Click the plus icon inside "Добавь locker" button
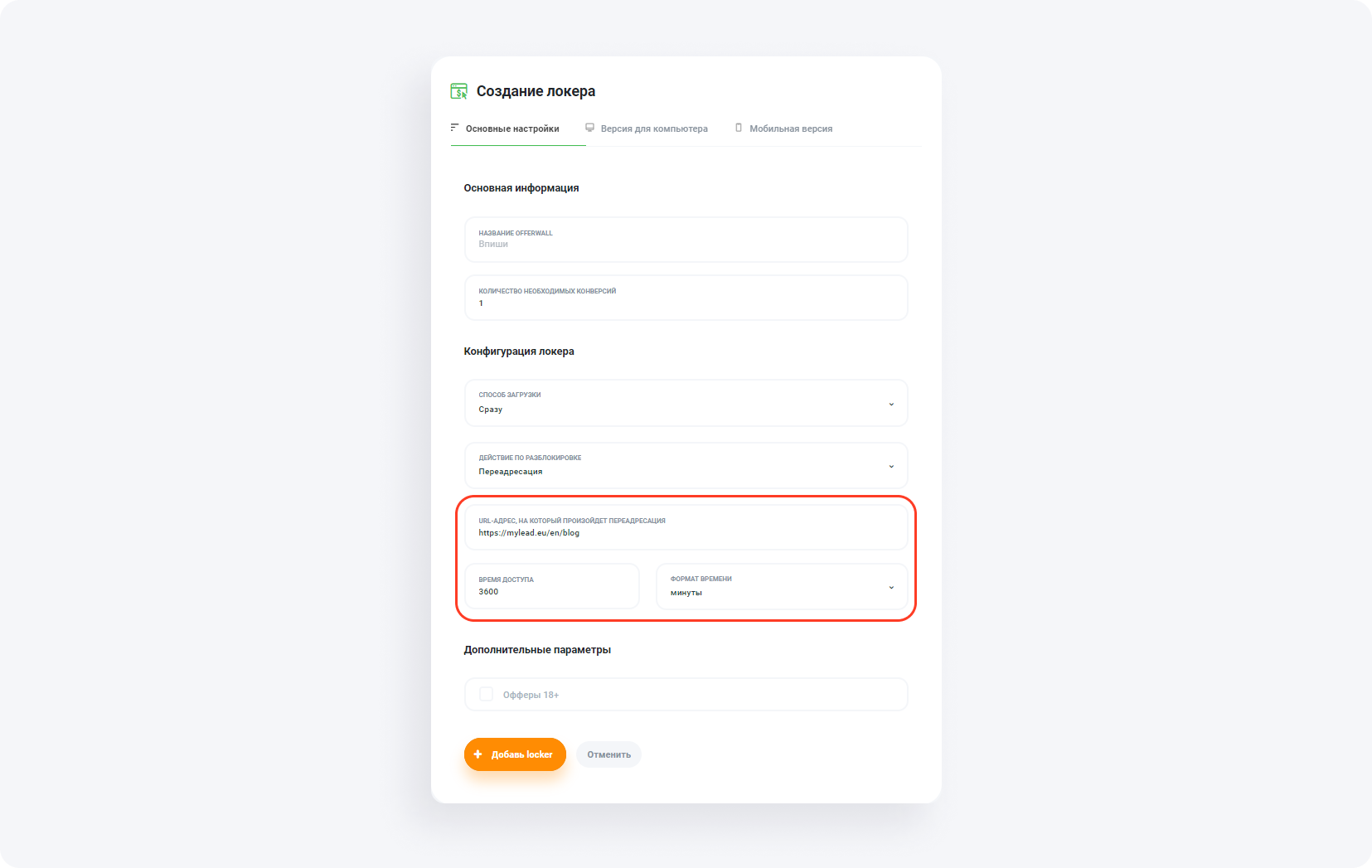Screen dimensions: 1372x868 (x=478, y=754)
